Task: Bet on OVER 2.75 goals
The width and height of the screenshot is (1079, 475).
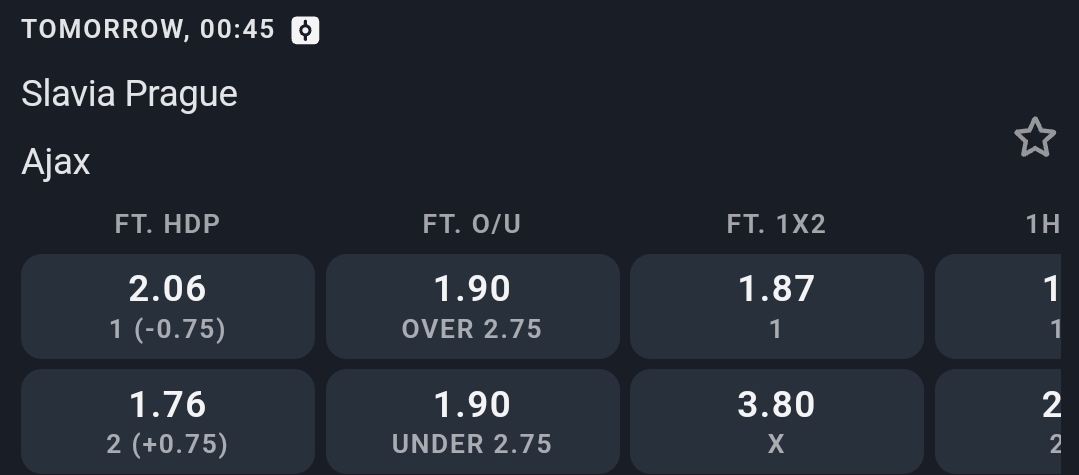Action: pos(472,305)
